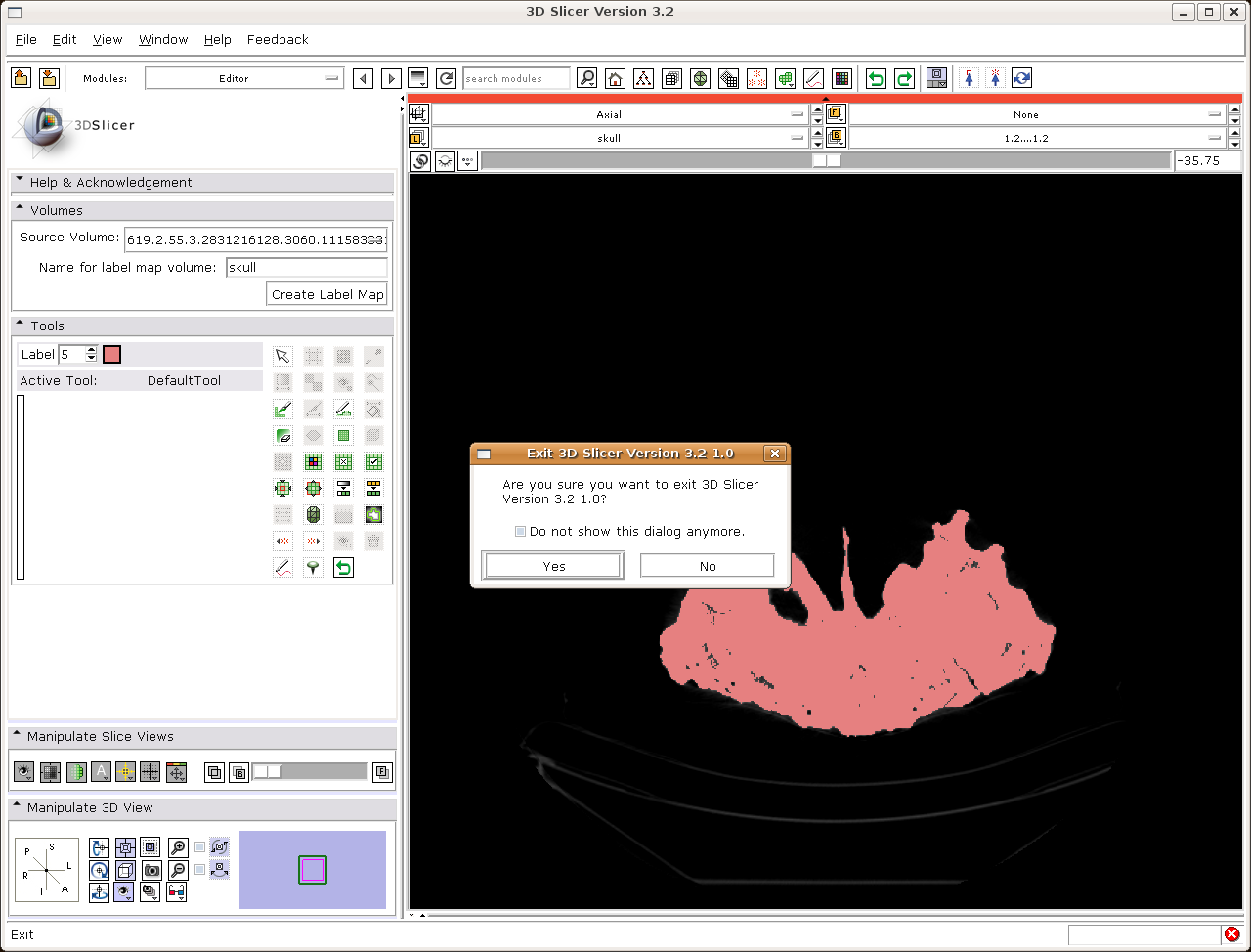The height and width of the screenshot is (952, 1251).
Task: Collapse the Manipulate Slice Views section
Action: click(201, 736)
